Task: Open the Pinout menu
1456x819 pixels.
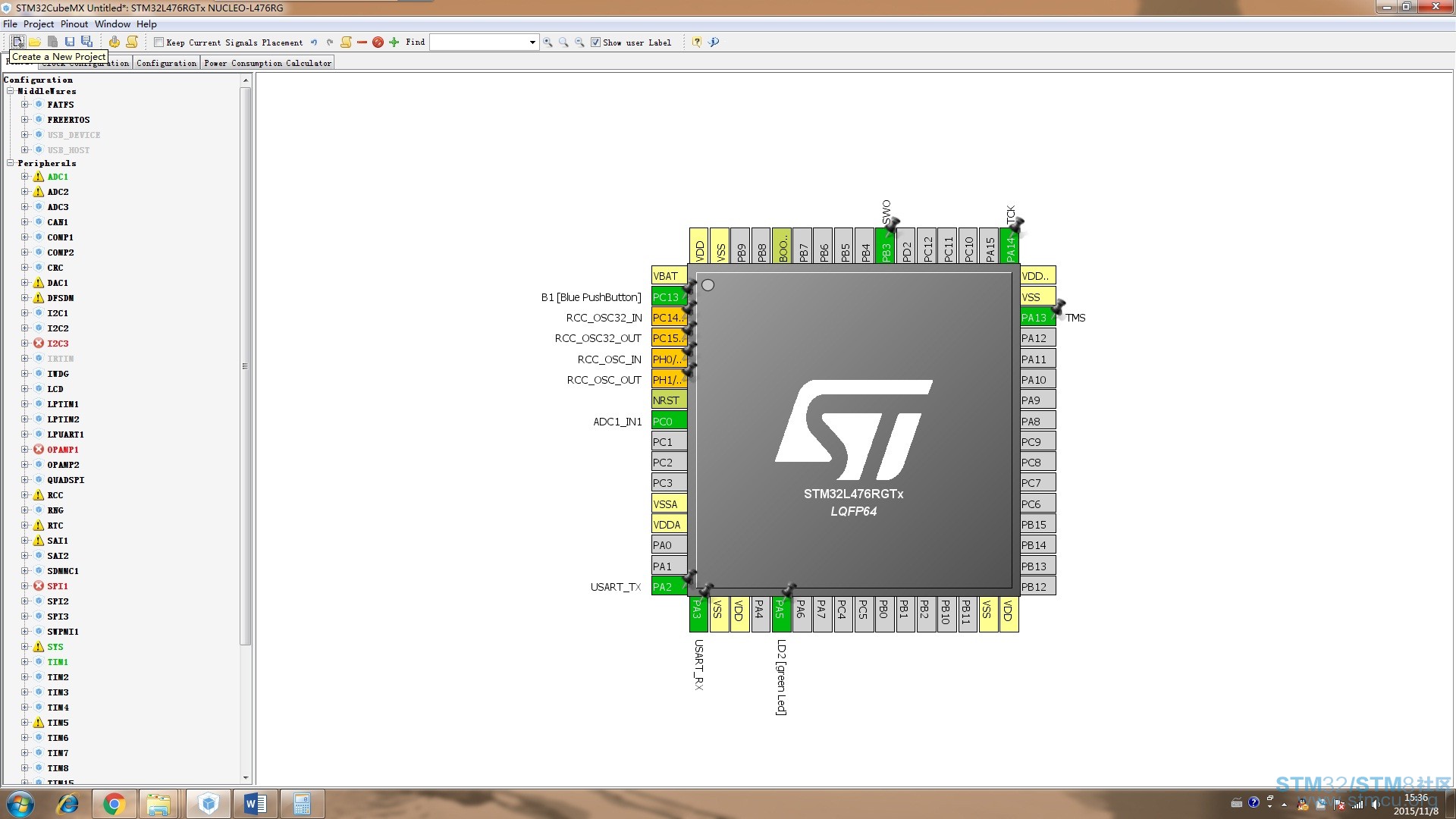Action: (x=74, y=24)
